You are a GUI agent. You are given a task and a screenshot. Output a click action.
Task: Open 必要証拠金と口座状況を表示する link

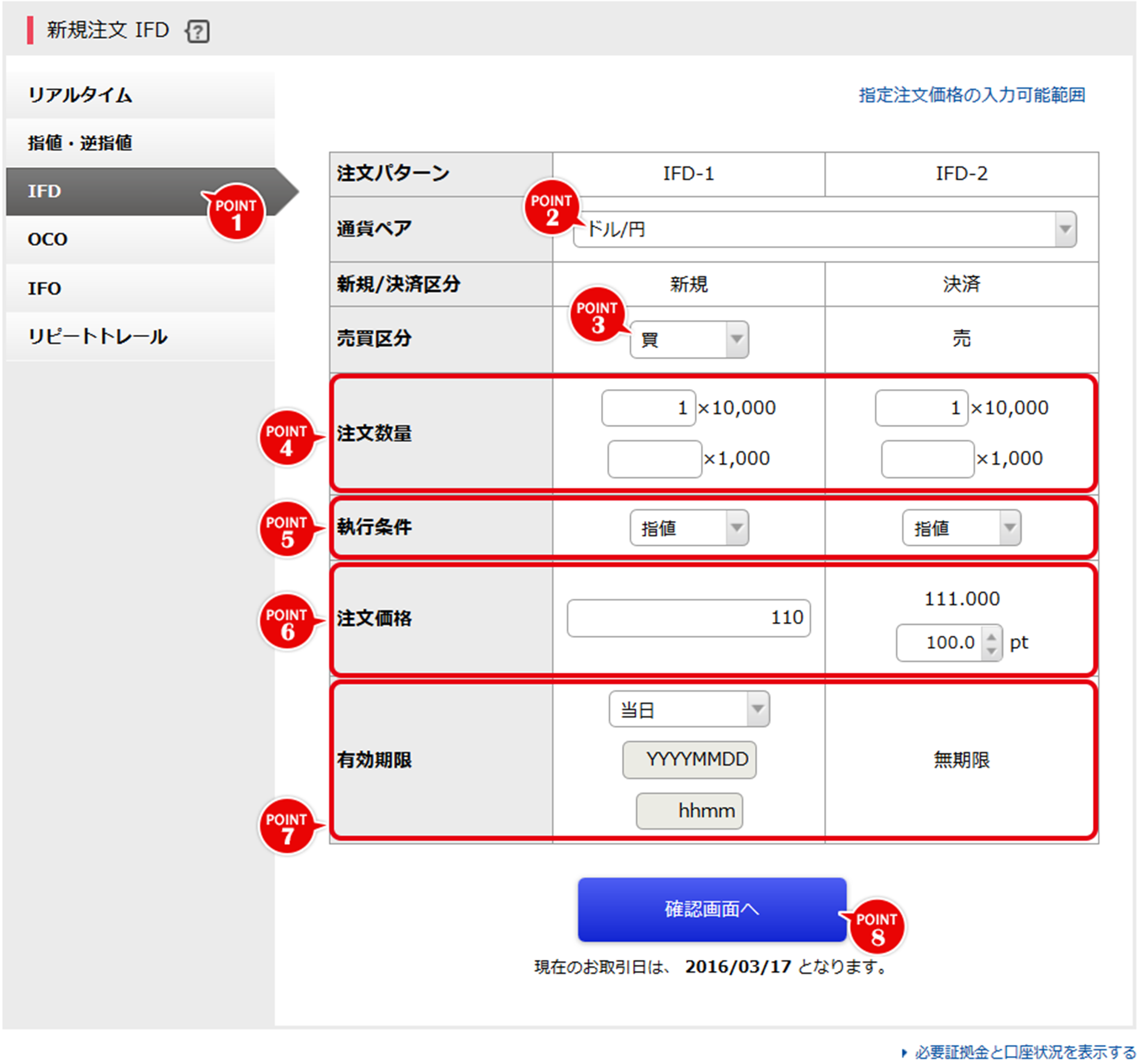(1024, 1052)
